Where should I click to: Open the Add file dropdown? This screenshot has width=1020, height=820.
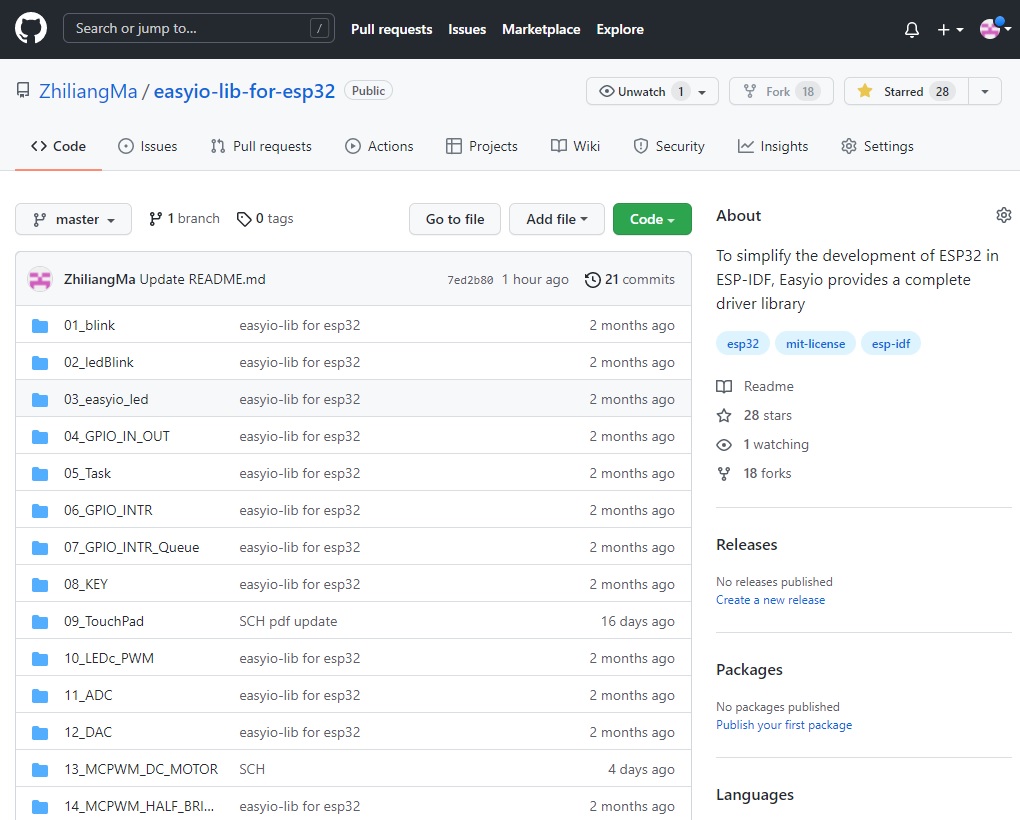(556, 219)
